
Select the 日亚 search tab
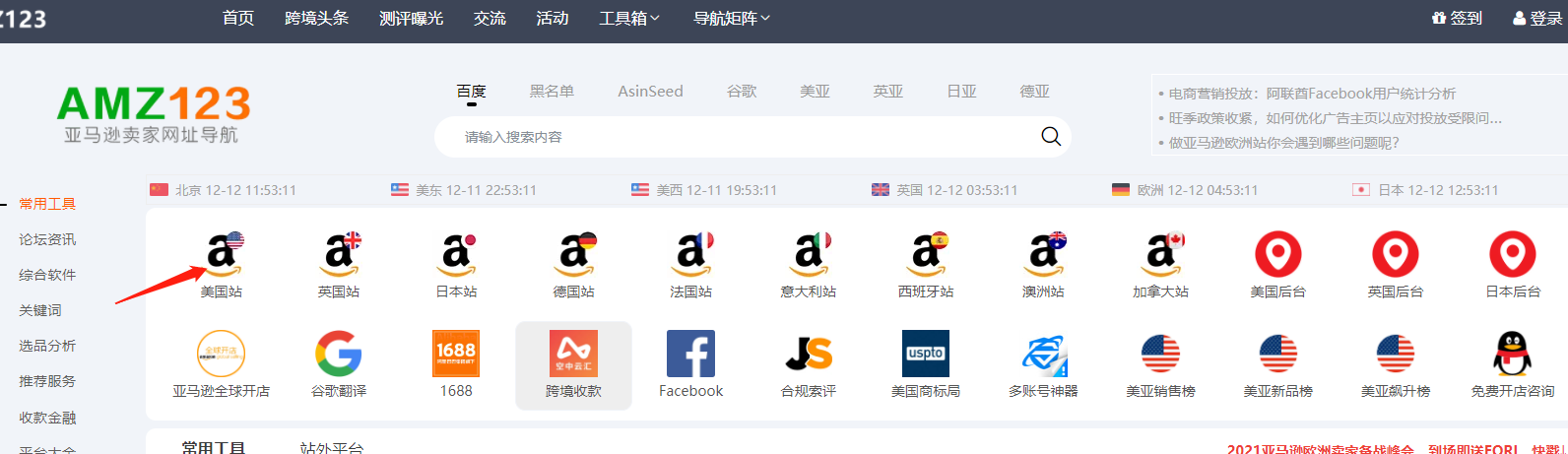(x=961, y=92)
